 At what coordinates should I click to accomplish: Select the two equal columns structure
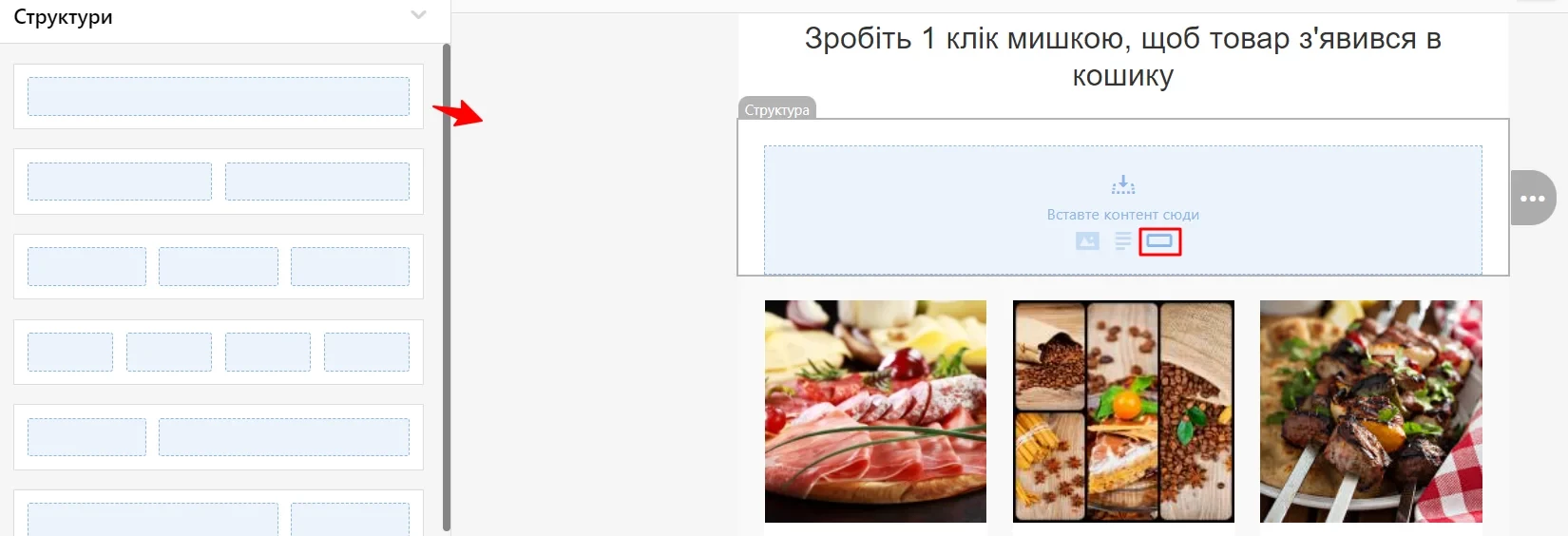[x=219, y=182]
